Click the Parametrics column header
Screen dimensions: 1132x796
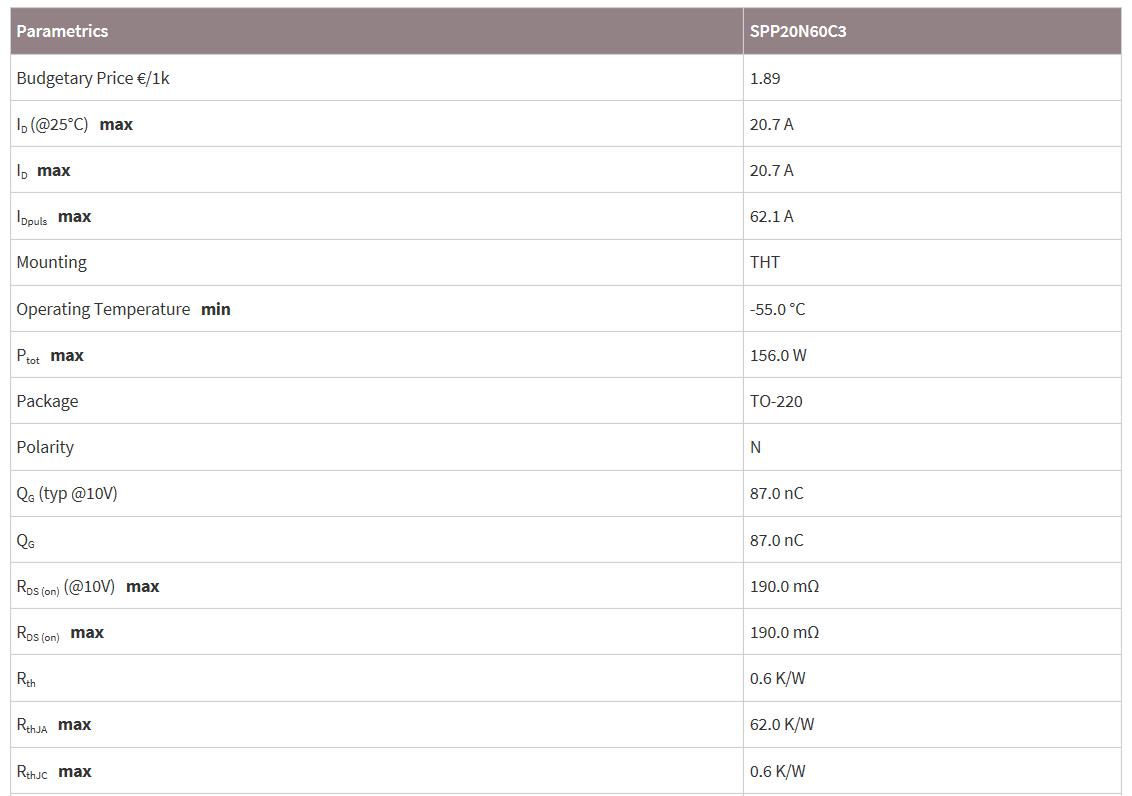pos(62,31)
